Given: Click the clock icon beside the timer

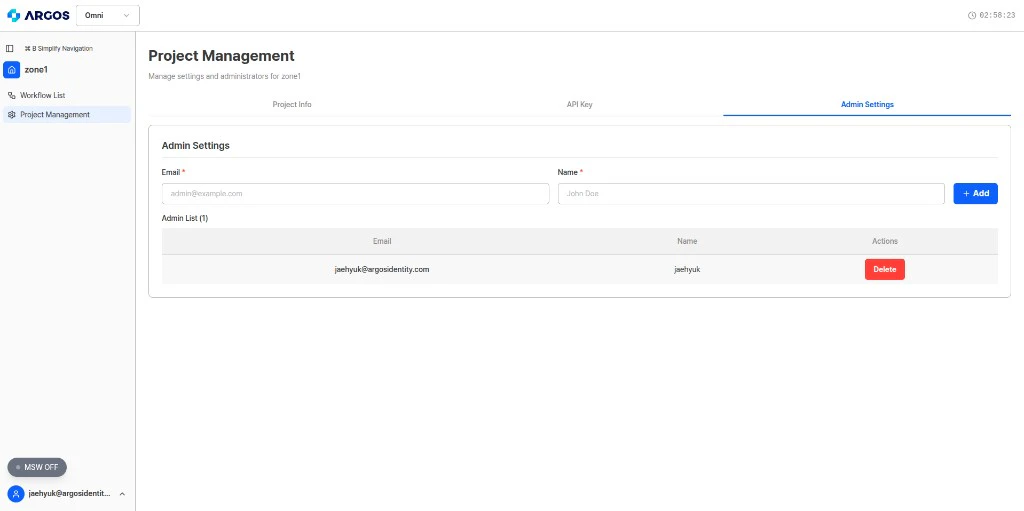Looking at the screenshot, I should 972,15.
